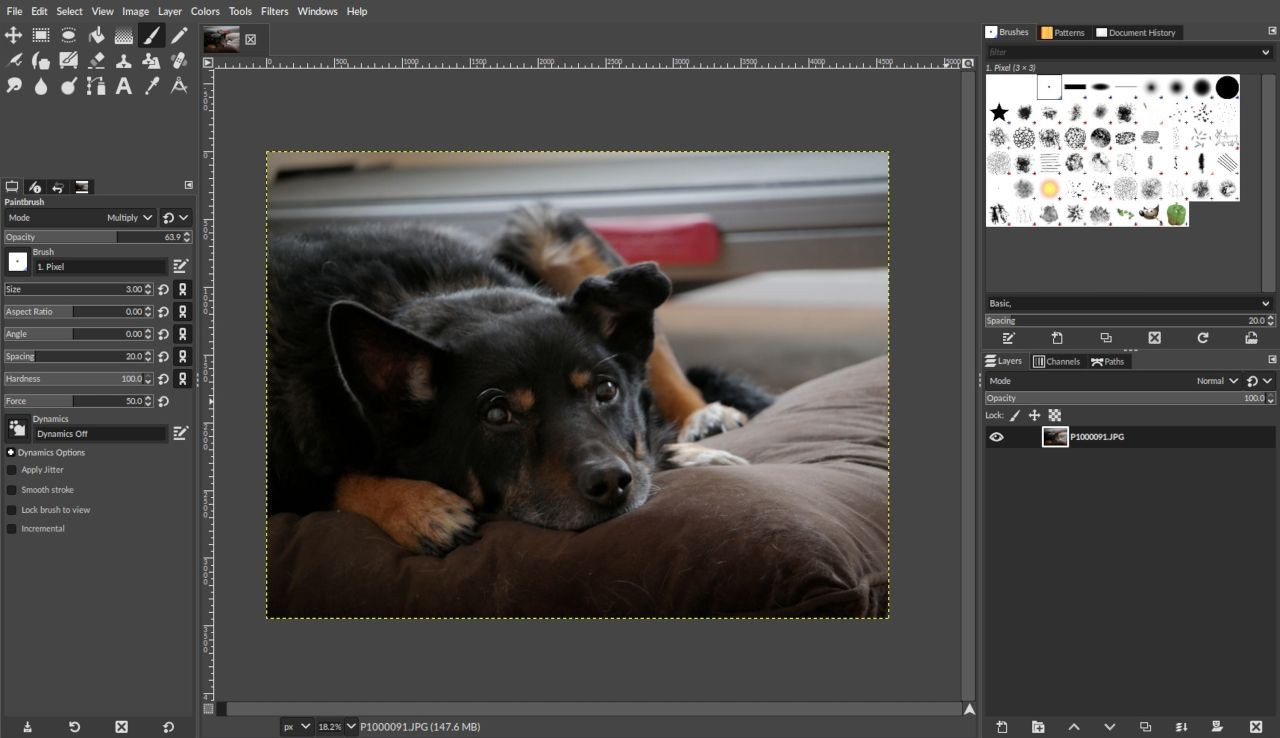Image resolution: width=1280 pixels, height=738 pixels.
Task: Reset Size to brush native size
Action: 164,289
